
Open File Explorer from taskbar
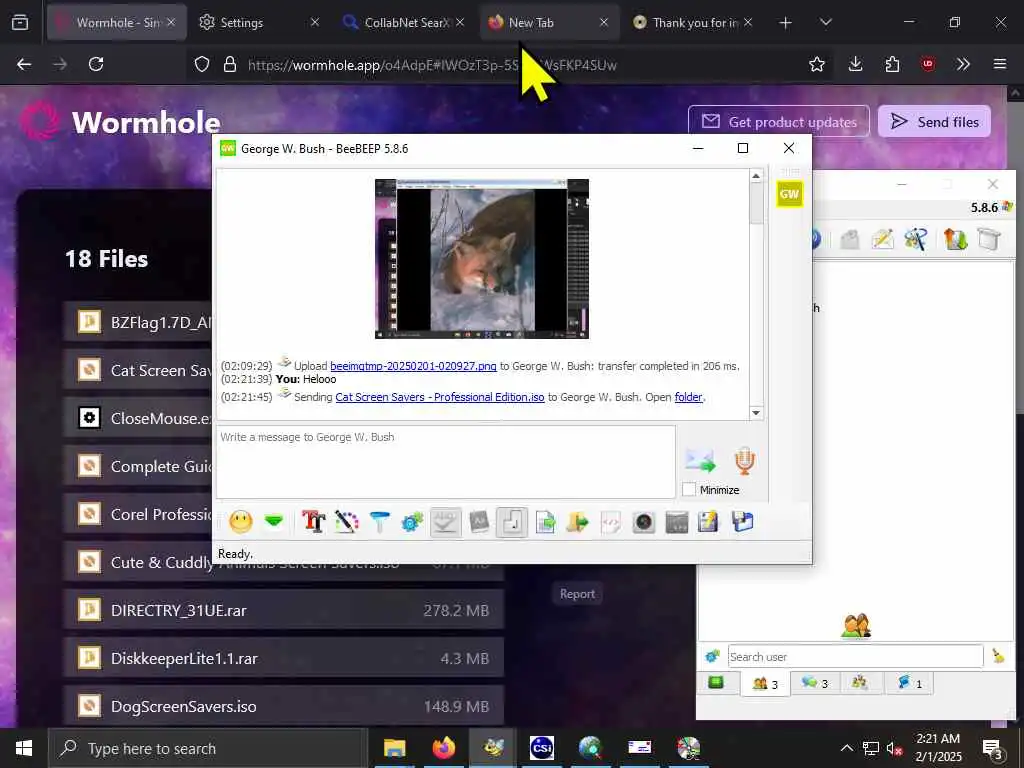tap(394, 748)
